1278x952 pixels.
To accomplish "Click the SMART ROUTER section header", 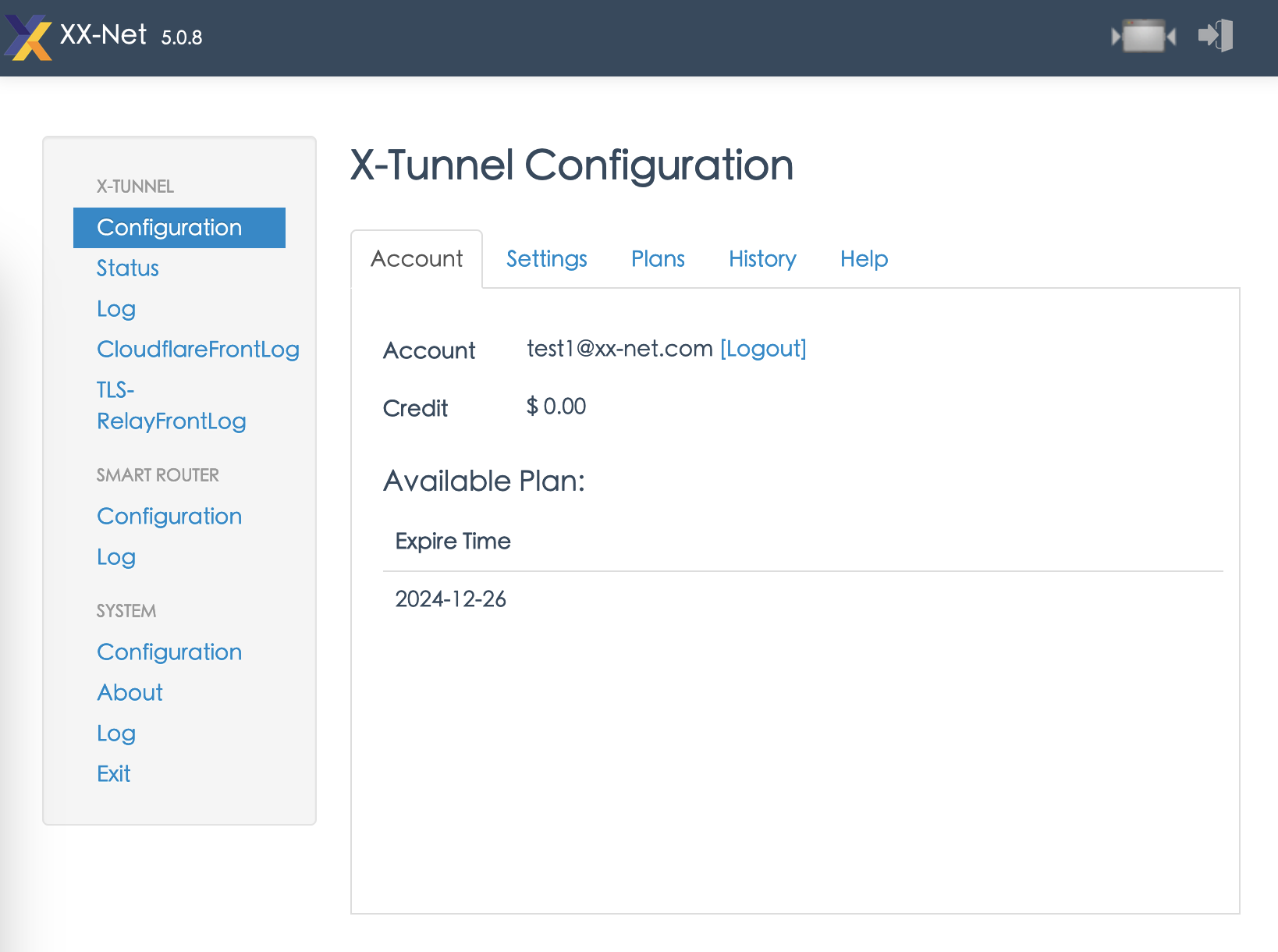I will click(158, 475).
